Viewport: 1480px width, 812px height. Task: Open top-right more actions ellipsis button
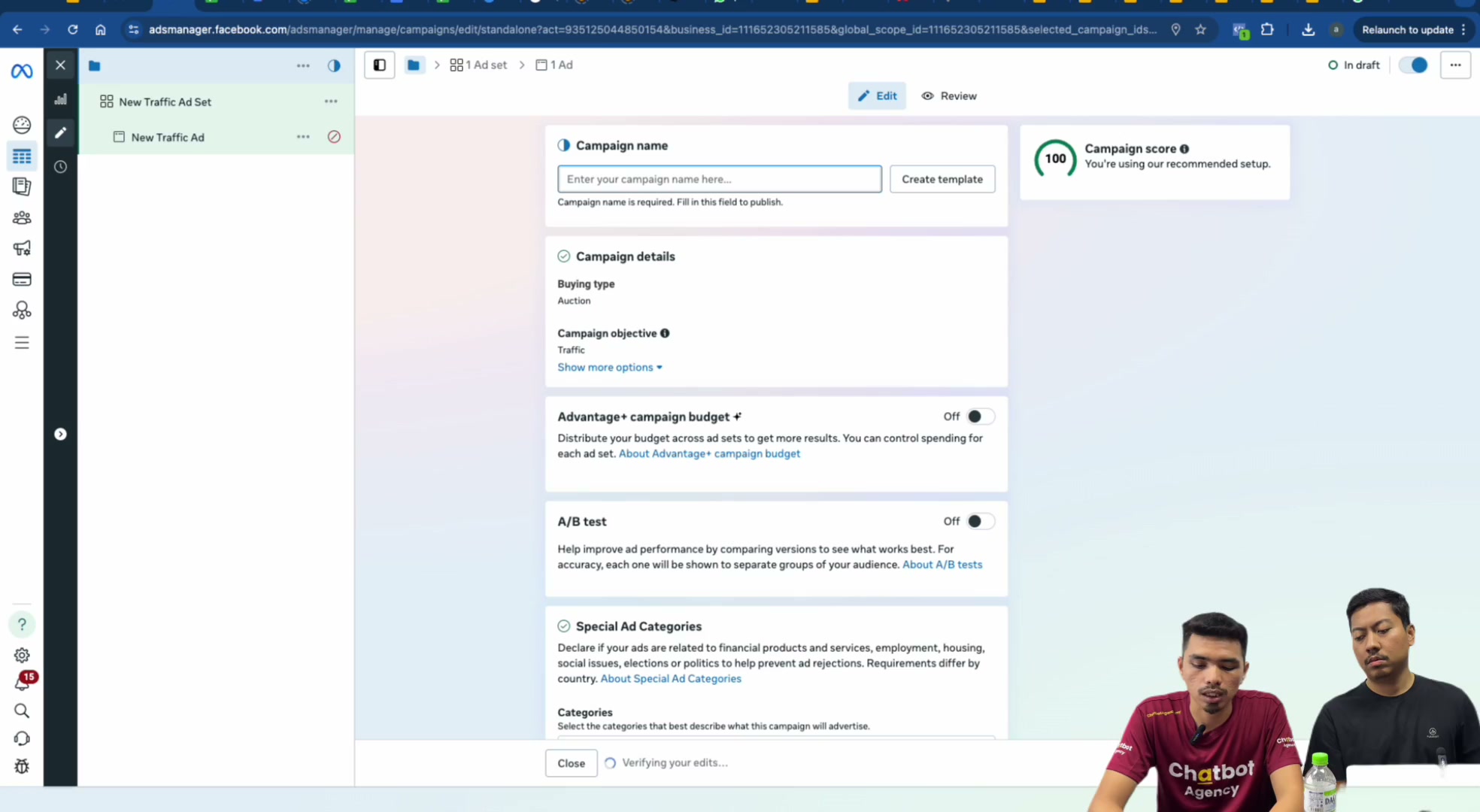pyautogui.click(x=1455, y=65)
